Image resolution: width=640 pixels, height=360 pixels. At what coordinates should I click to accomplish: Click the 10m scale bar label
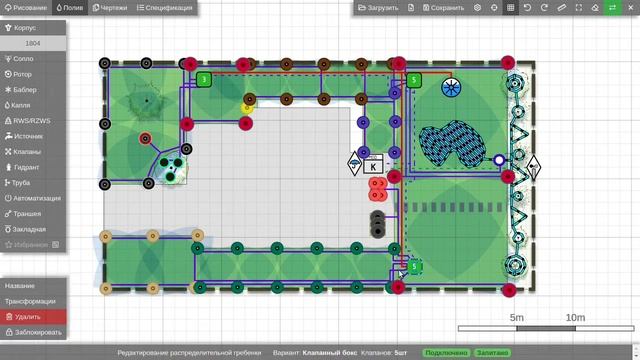point(575,318)
